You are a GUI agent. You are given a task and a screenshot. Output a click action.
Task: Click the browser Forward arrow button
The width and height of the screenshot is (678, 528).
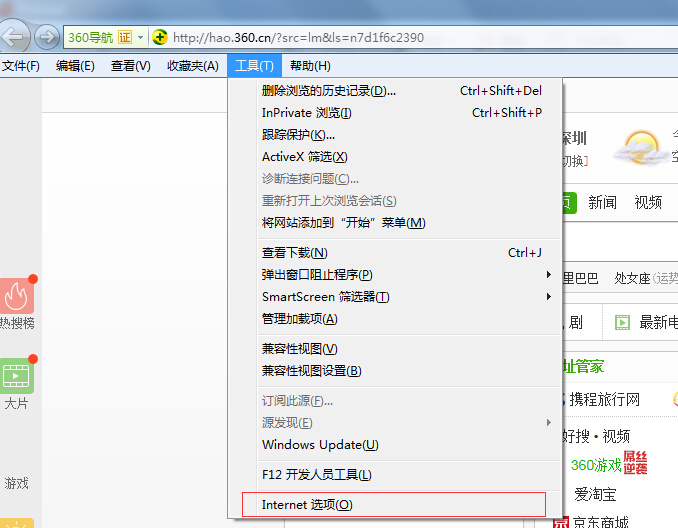(x=47, y=38)
